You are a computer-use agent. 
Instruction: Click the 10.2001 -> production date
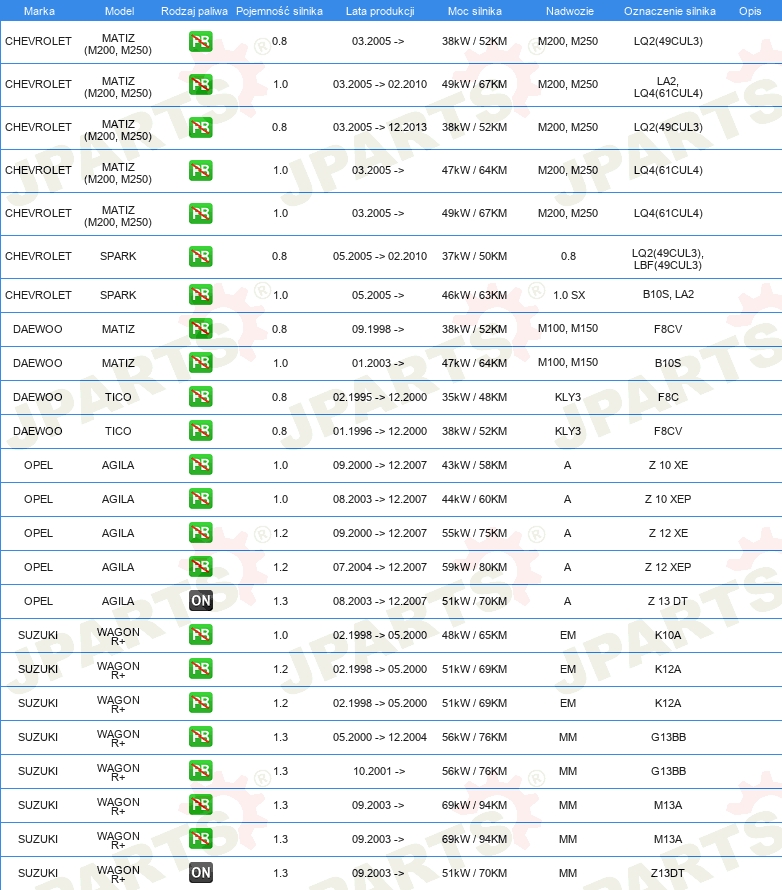pyautogui.click(x=379, y=771)
